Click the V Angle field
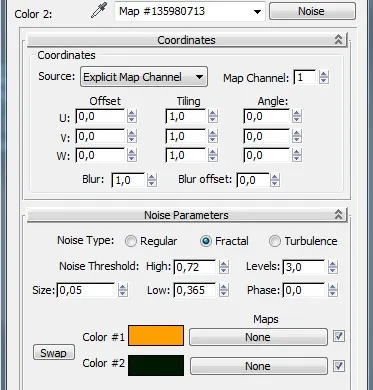 [x=266, y=136]
